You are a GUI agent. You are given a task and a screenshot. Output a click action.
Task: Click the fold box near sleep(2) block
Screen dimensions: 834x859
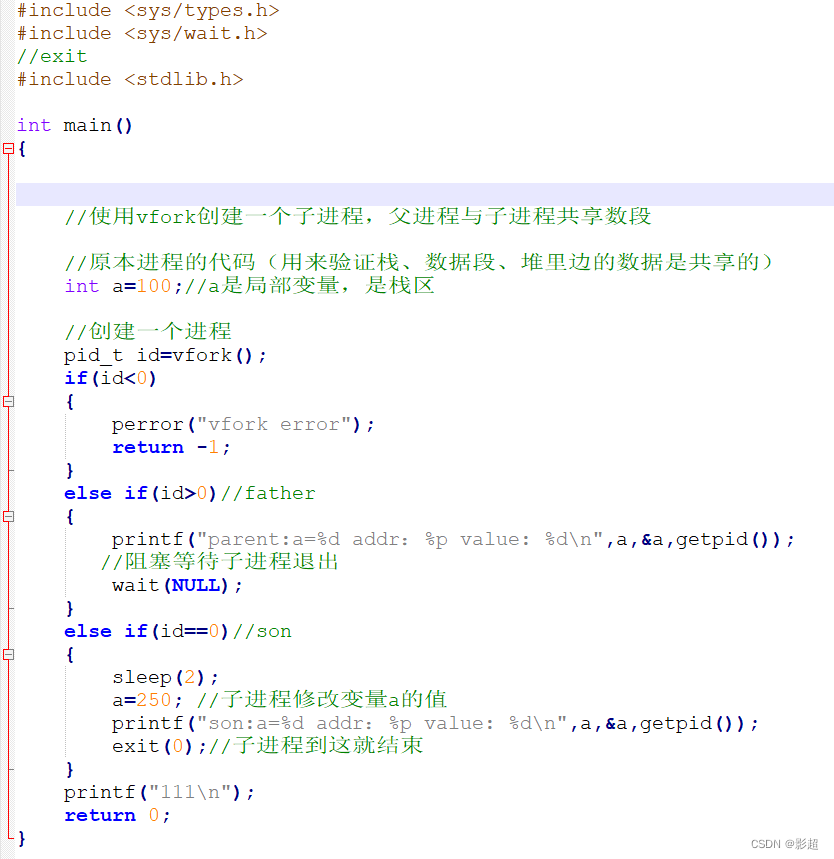8,654
